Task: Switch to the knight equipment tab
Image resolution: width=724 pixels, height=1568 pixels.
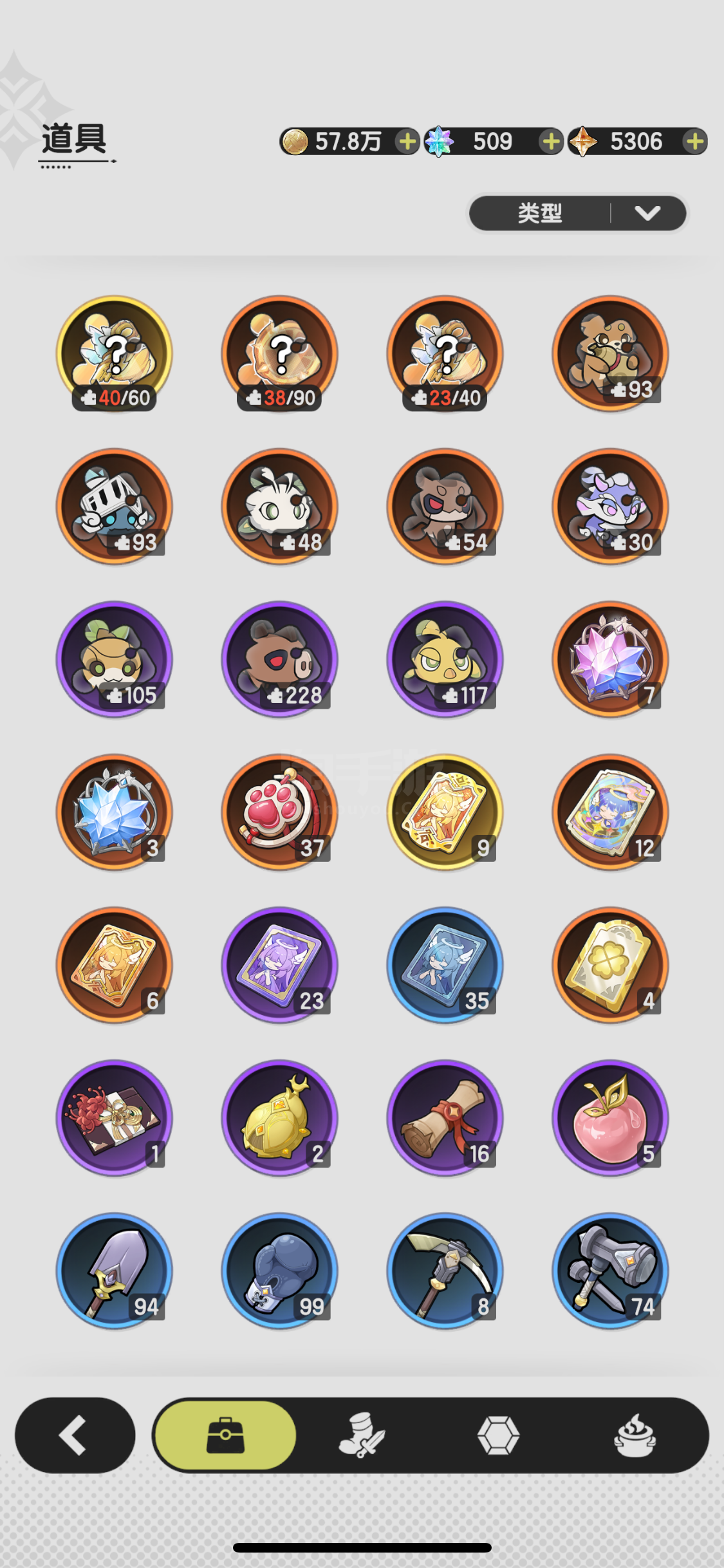Action: [x=362, y=1435]
